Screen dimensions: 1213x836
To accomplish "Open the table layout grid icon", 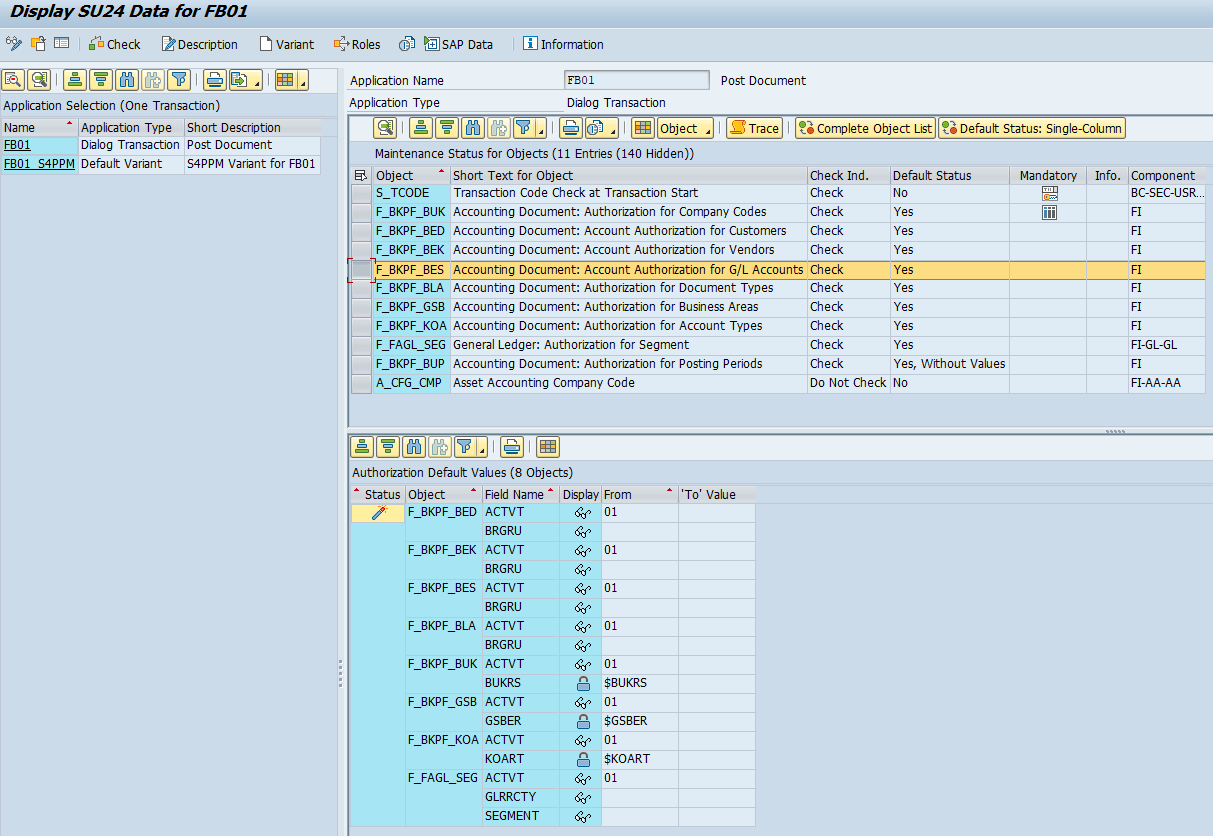I will coord(644,128).
